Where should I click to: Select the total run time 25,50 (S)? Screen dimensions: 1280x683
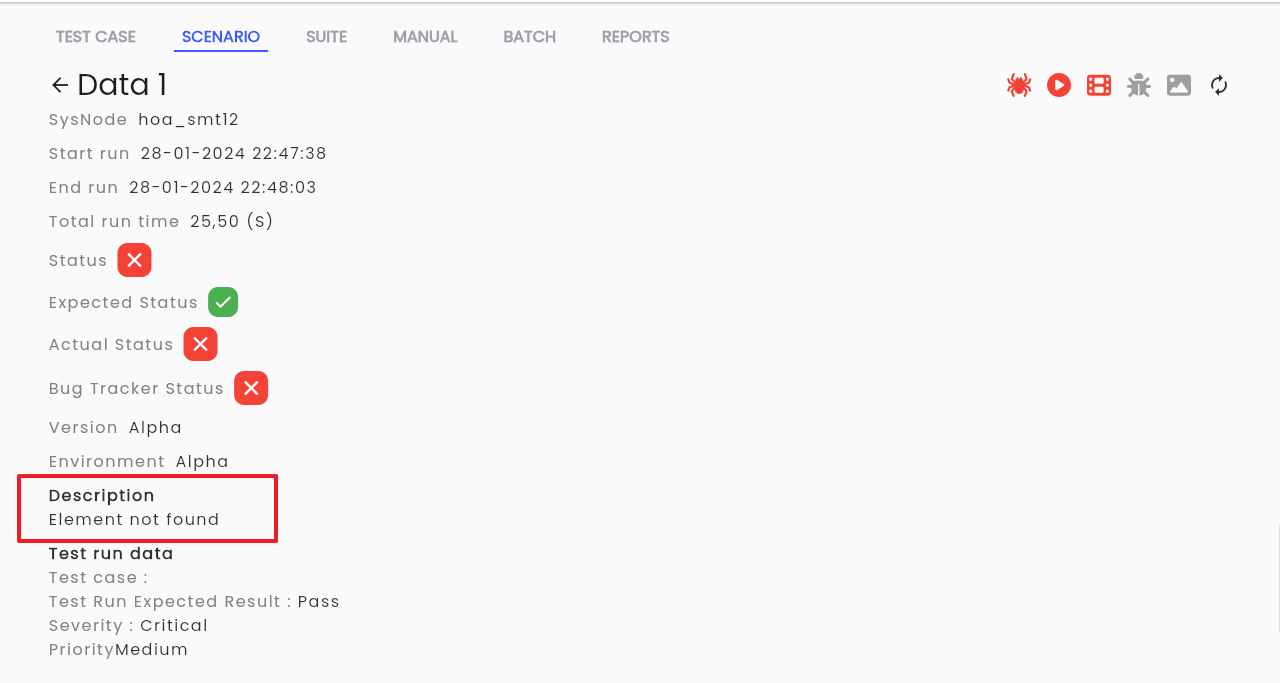click(x=232, y=222)
